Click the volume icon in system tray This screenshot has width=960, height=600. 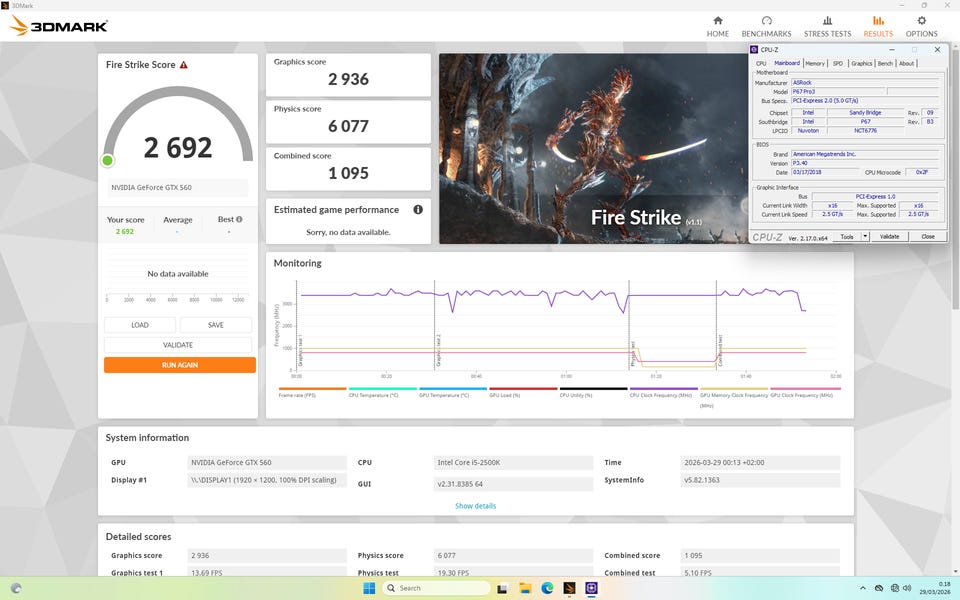(x=907, y=588)
